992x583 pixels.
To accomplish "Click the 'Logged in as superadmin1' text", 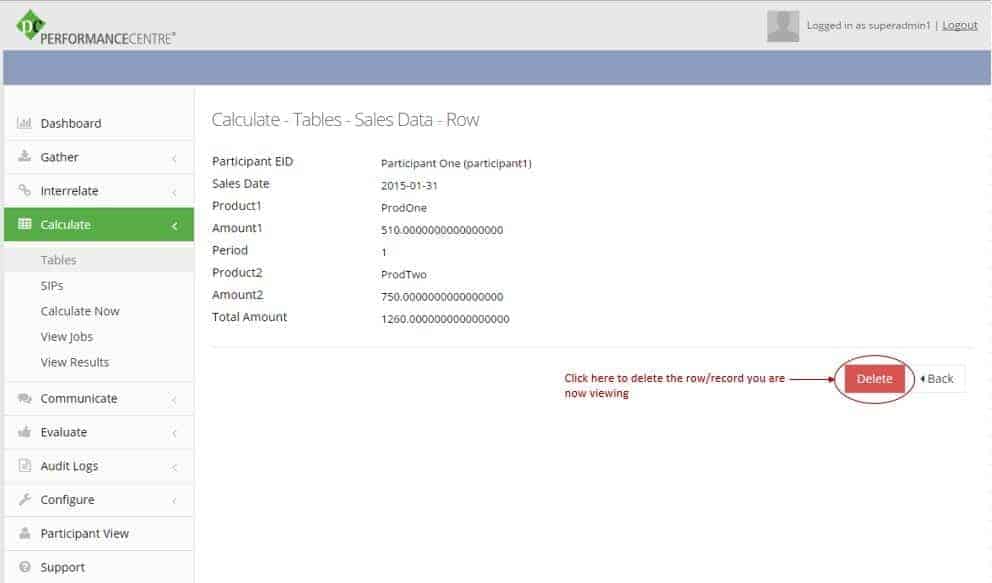I will pos(869,25).
